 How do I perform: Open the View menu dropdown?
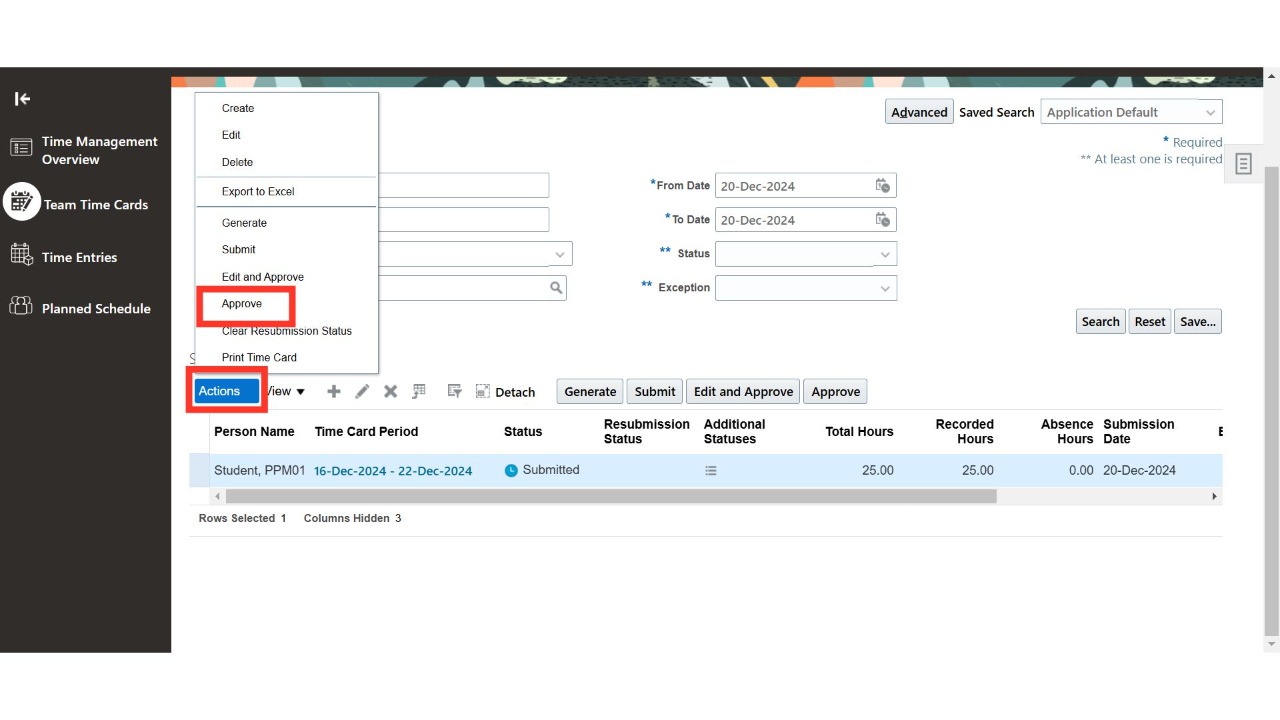(287, 392)
